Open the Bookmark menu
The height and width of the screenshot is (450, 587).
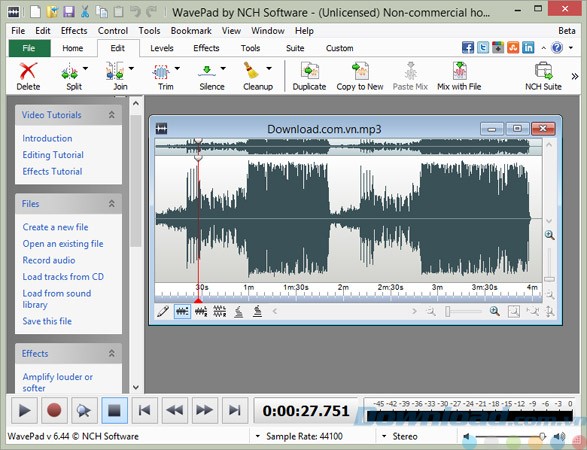[191, 31]
